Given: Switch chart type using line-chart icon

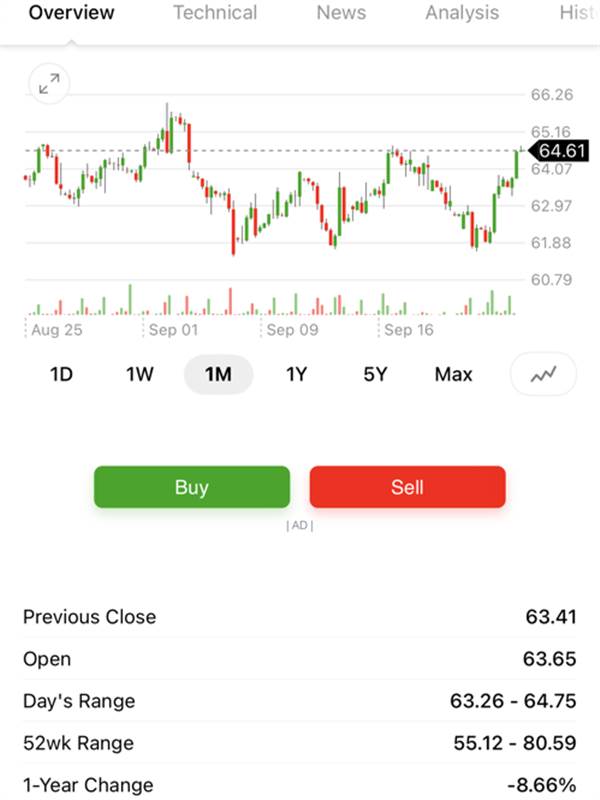Looking at the screenshot, I should (x=543, y=374).
